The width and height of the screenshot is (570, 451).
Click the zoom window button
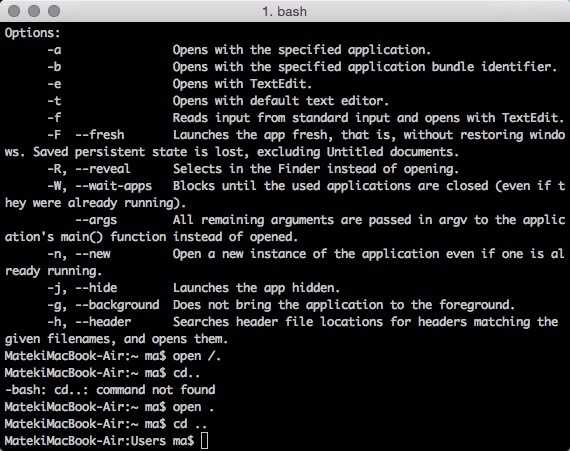click(x=54, y=11)
